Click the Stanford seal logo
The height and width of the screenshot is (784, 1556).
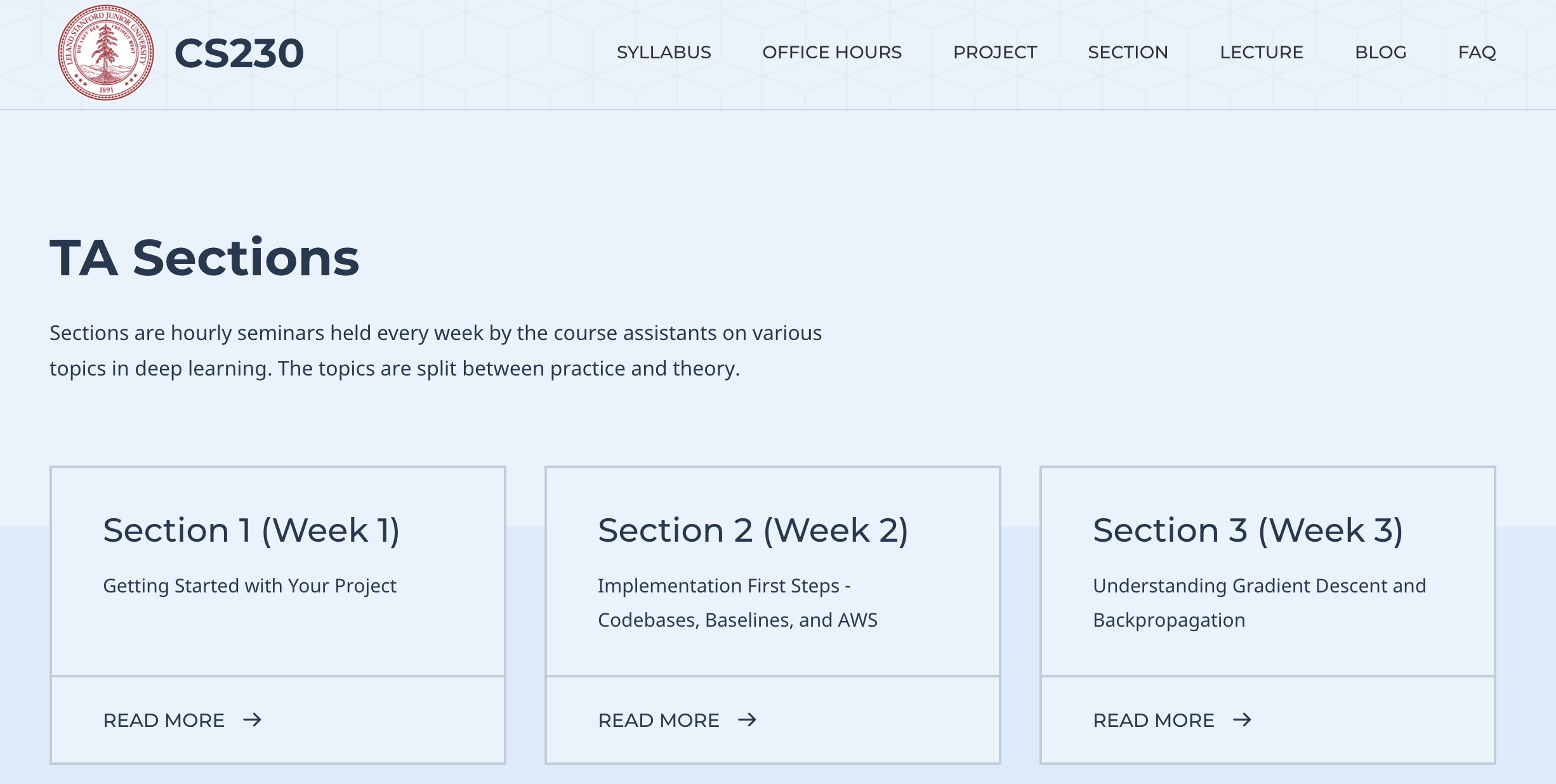click(106, 53)
